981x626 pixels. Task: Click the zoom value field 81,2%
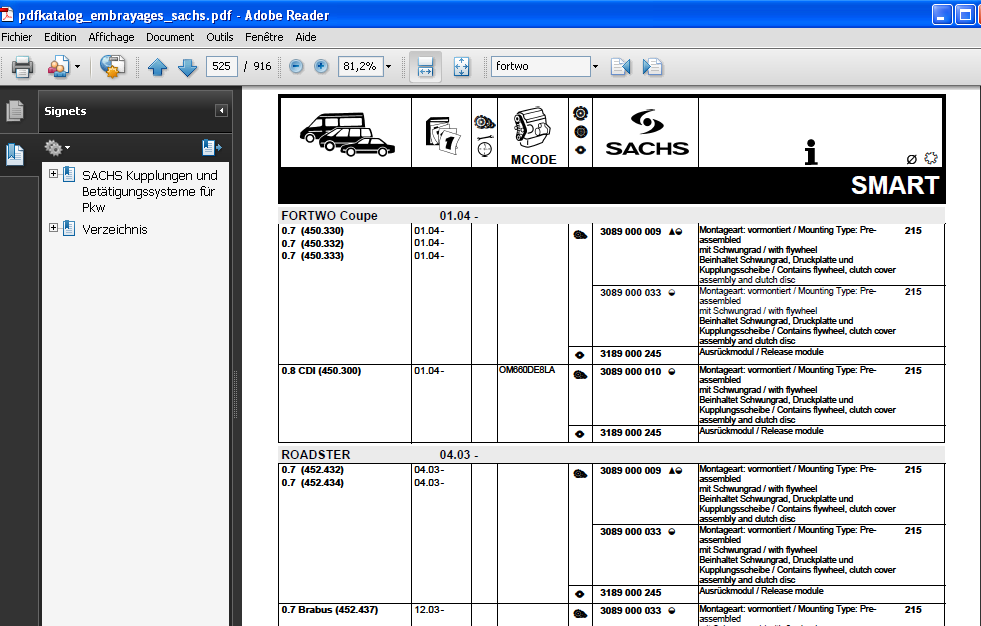click(x=360, y=66)
